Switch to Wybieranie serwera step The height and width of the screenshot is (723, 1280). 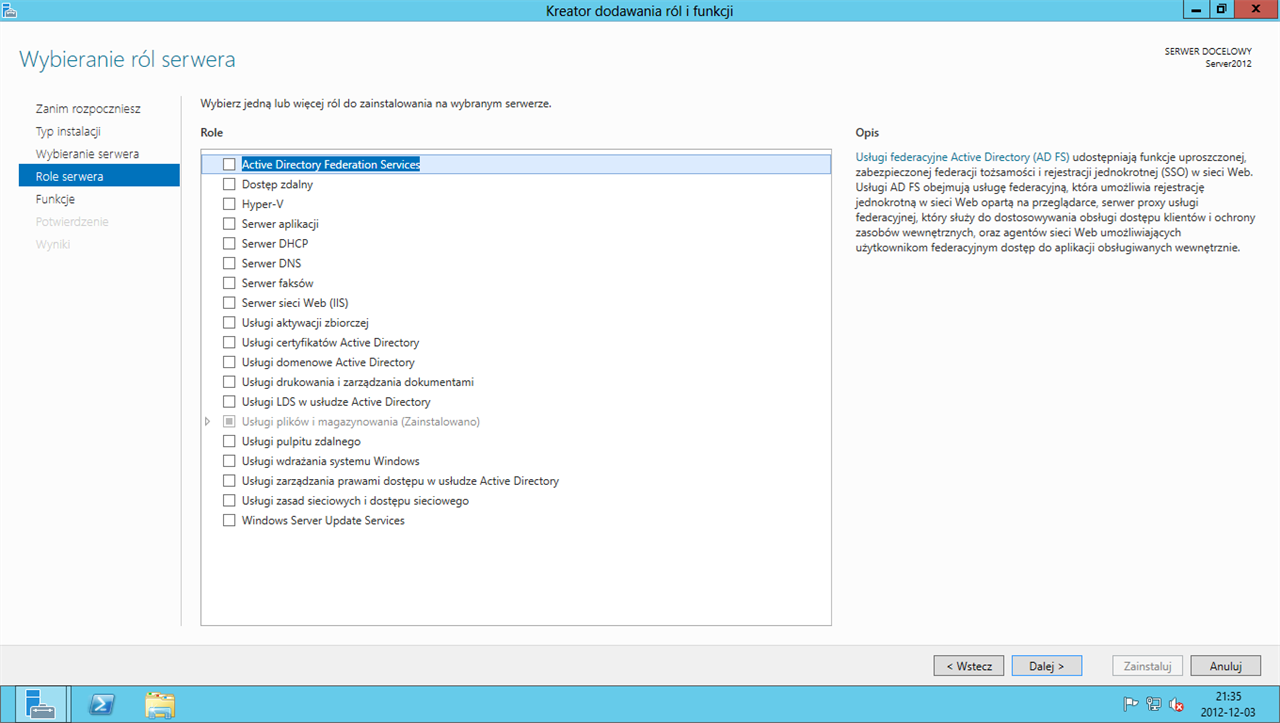tap(87, 154)
